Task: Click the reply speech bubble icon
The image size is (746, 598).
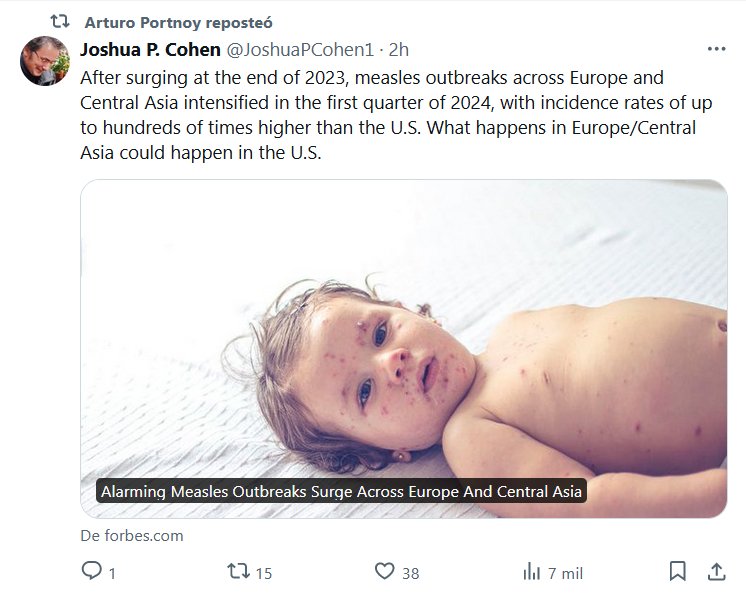Action: (x=91, y=572)
